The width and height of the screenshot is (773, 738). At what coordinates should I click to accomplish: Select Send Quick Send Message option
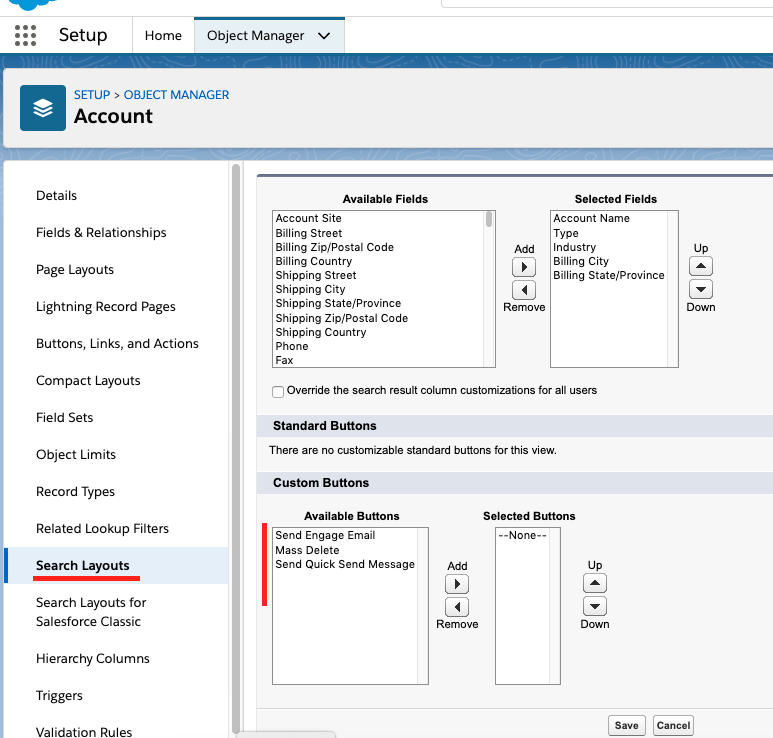tap(345, 564)
